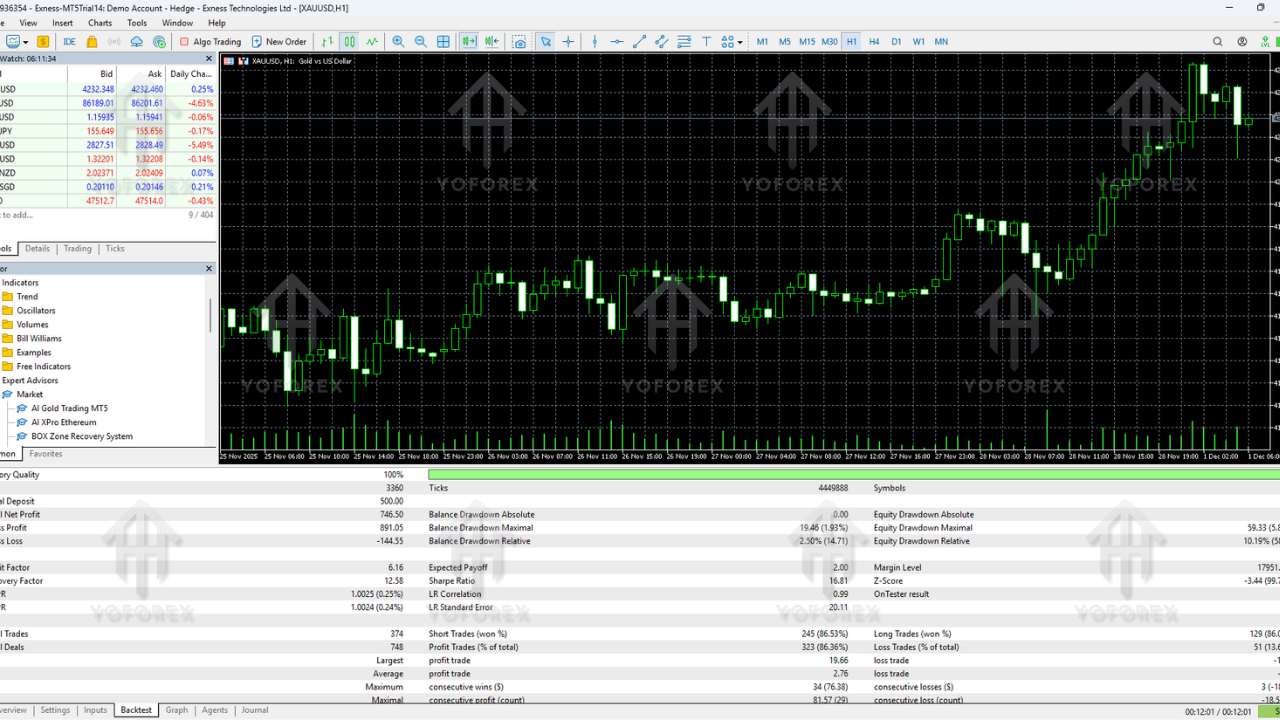
Task: Open the search magnifier in toolbar
Action: [x=1217, y=42]
